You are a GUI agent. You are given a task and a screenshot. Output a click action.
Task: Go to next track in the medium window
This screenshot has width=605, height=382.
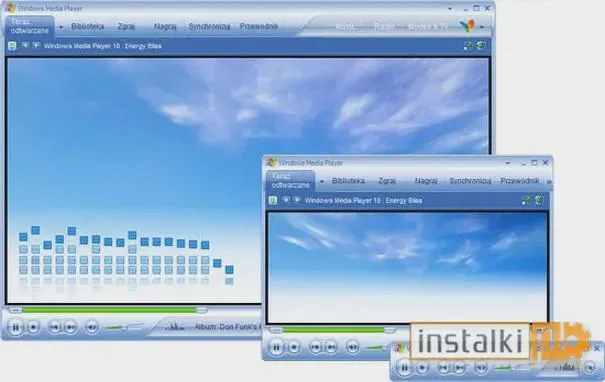point(331,347)
